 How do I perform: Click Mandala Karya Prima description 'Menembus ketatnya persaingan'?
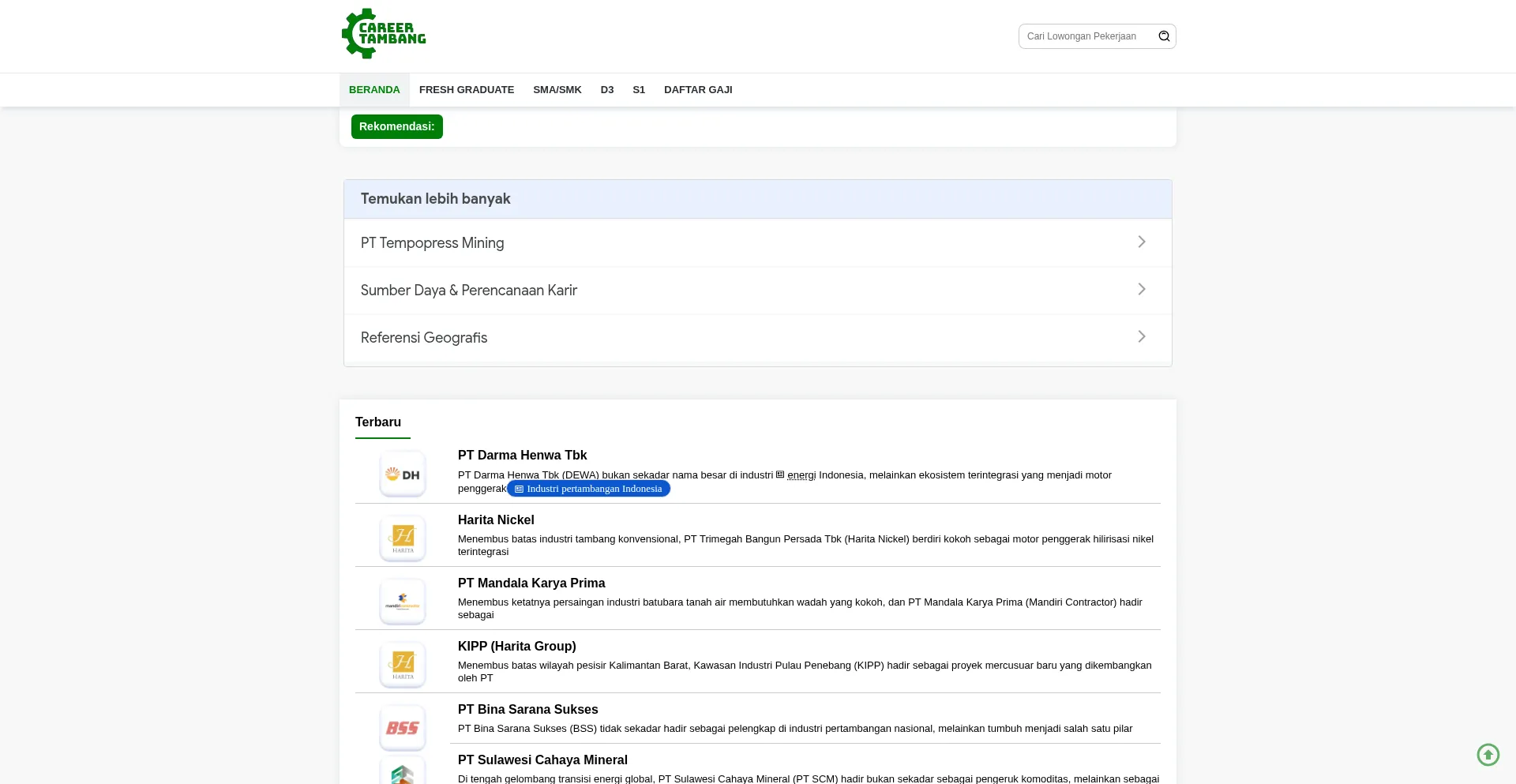pyautogui.click(x=800, y=609)
